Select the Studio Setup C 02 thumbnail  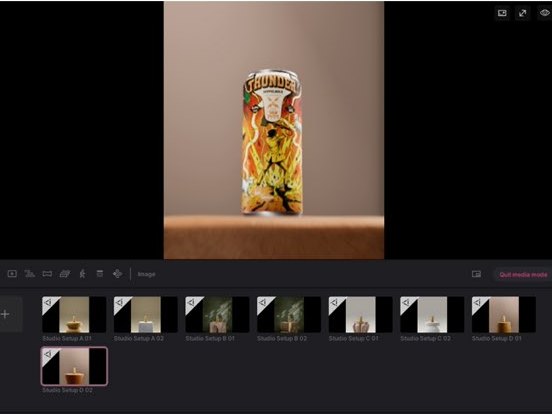tap(432, 314)
